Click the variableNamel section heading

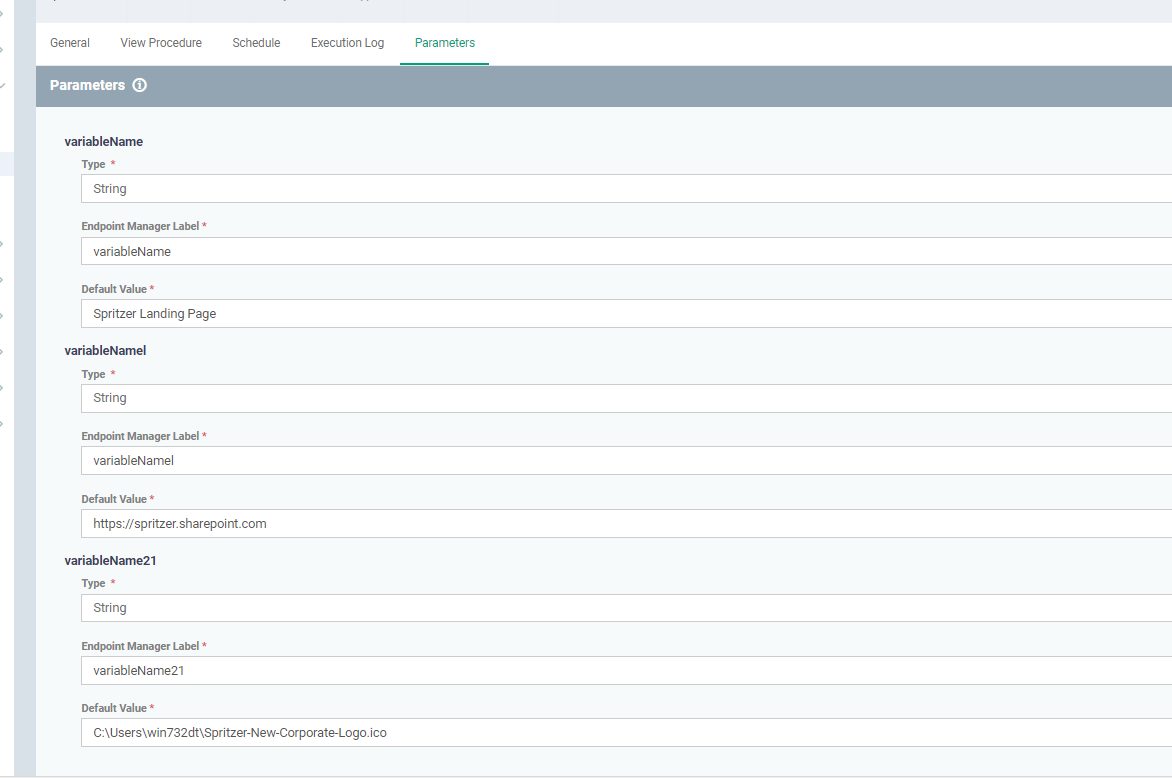pos(105,351)
